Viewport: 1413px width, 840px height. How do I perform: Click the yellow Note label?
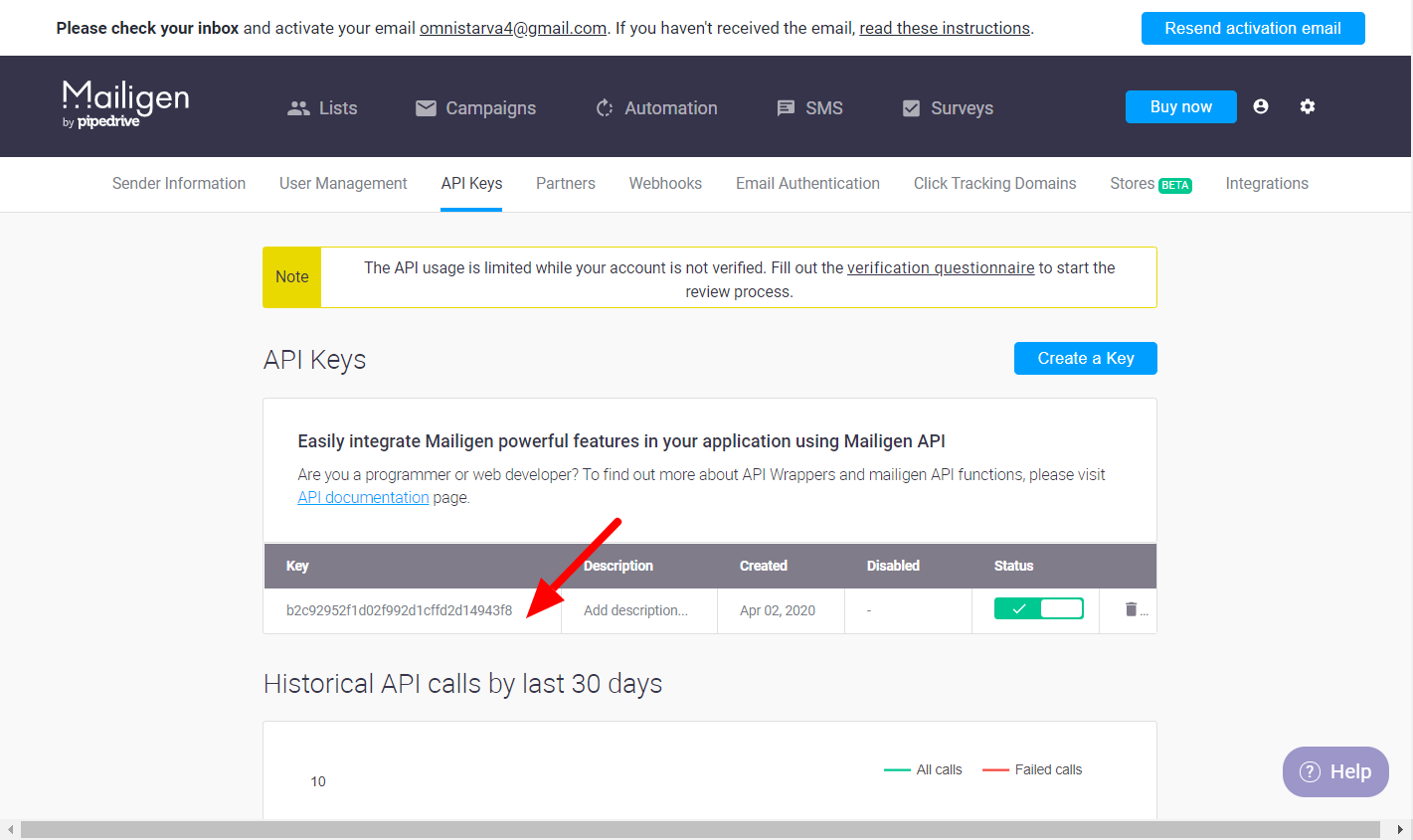(x=292, y=277)
